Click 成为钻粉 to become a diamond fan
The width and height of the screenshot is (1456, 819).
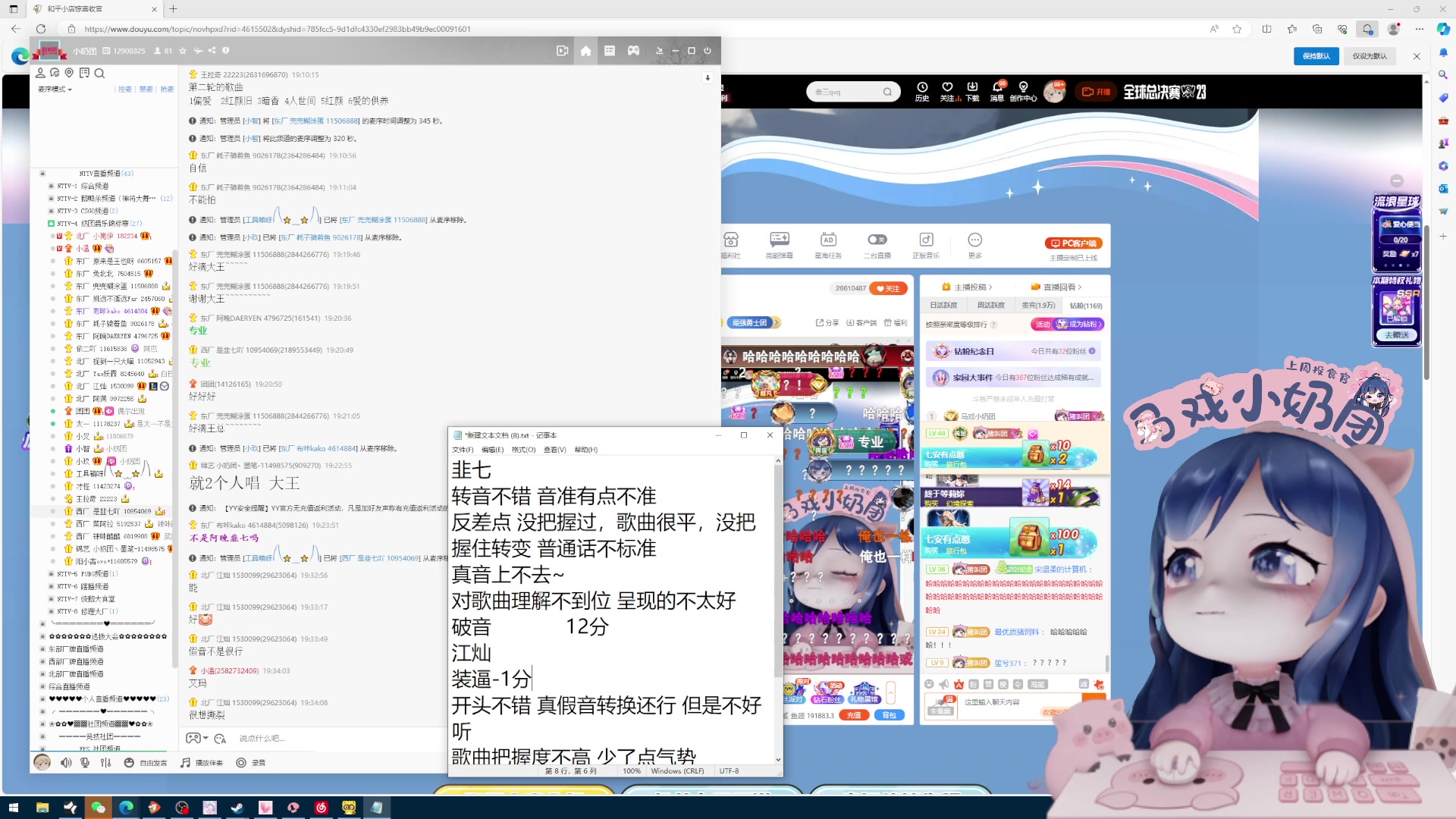click(1084, 324)
